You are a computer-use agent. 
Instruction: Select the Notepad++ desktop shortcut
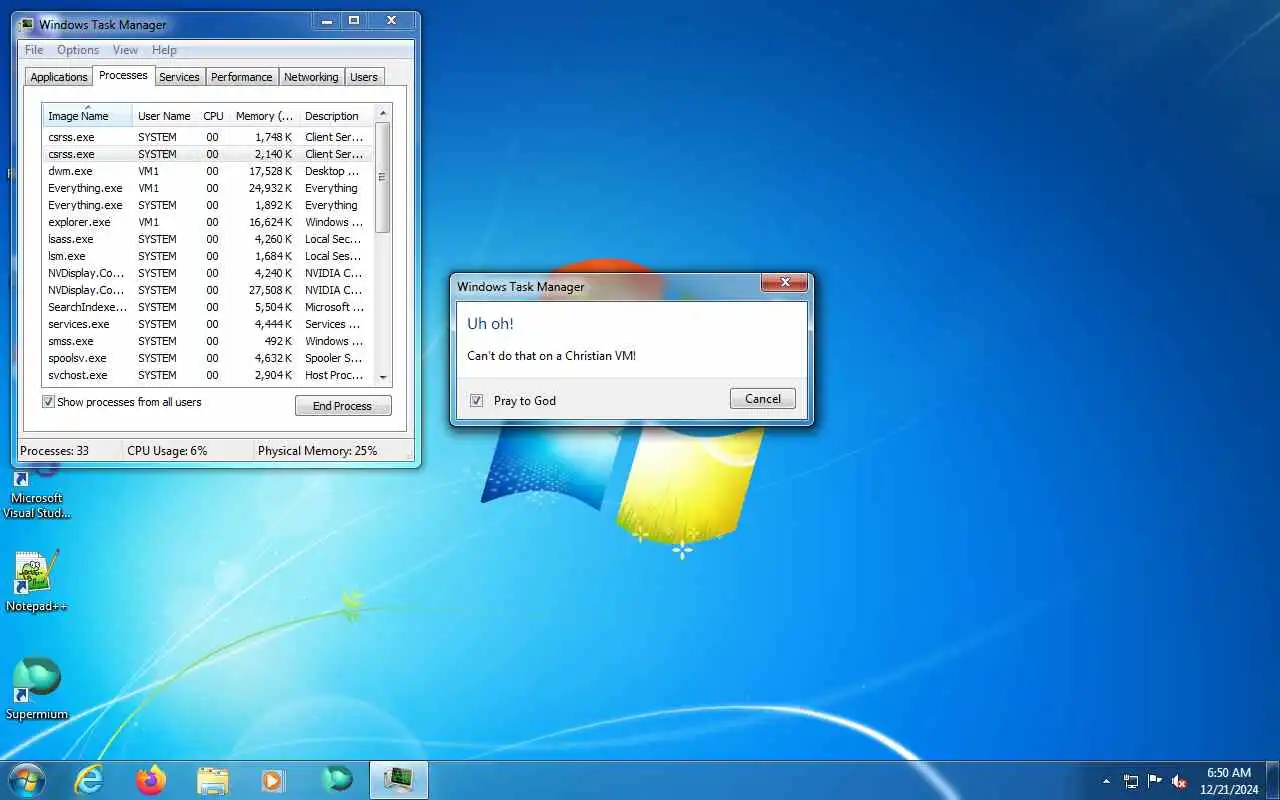point(36,581)
